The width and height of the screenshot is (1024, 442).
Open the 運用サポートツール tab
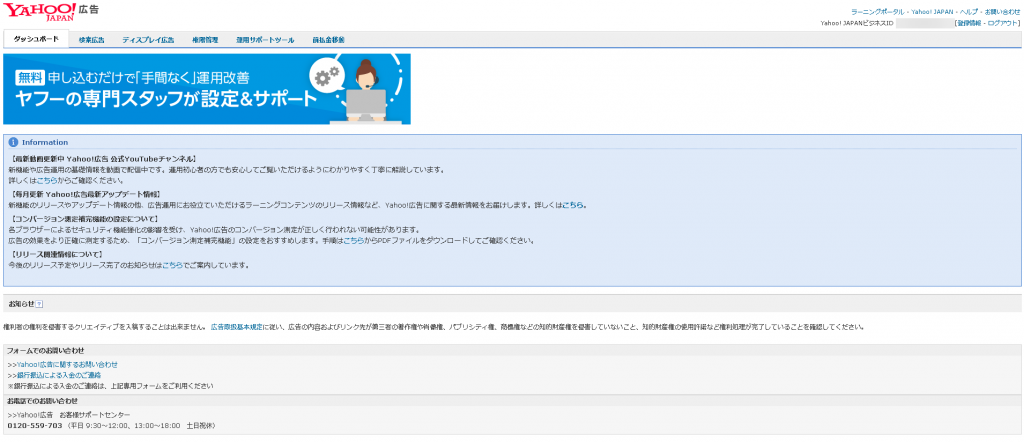(265, 40)
